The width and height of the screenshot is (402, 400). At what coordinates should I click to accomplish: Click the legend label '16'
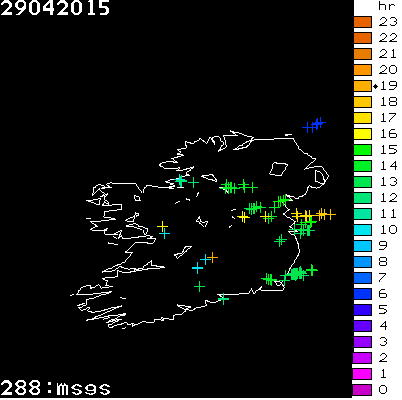pos(388,134)
